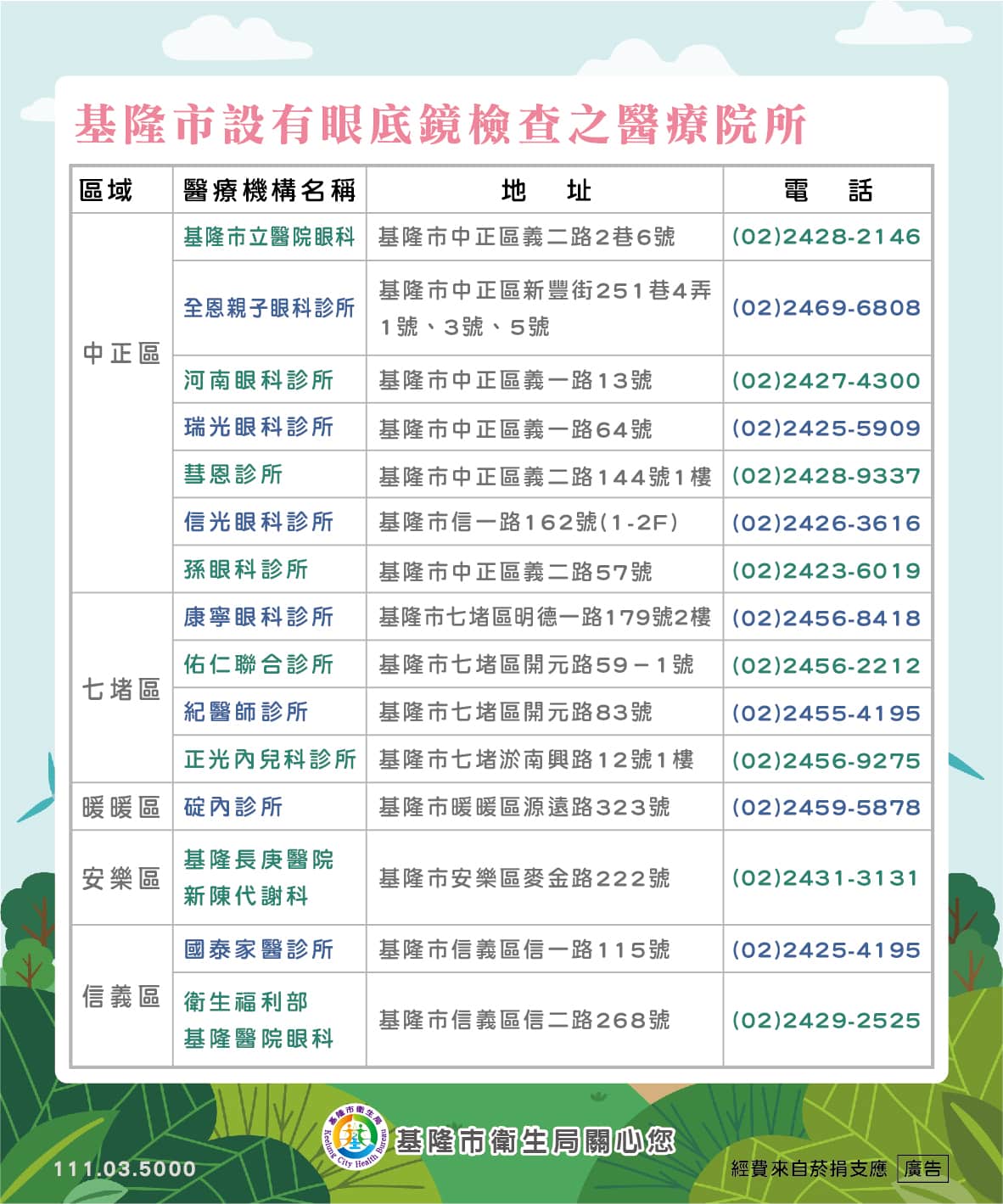1003x1204 pixels.
Task: Click phone number (02)2469-6808
Action: [x=826, y=308]
